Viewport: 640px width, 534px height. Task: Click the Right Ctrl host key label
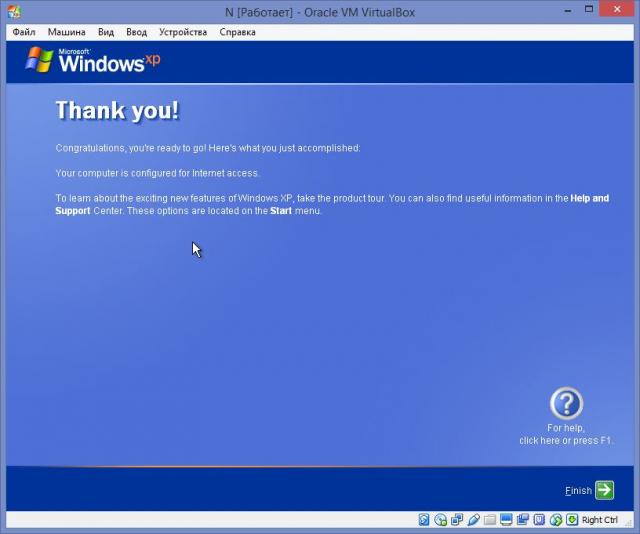coord(600,520)
